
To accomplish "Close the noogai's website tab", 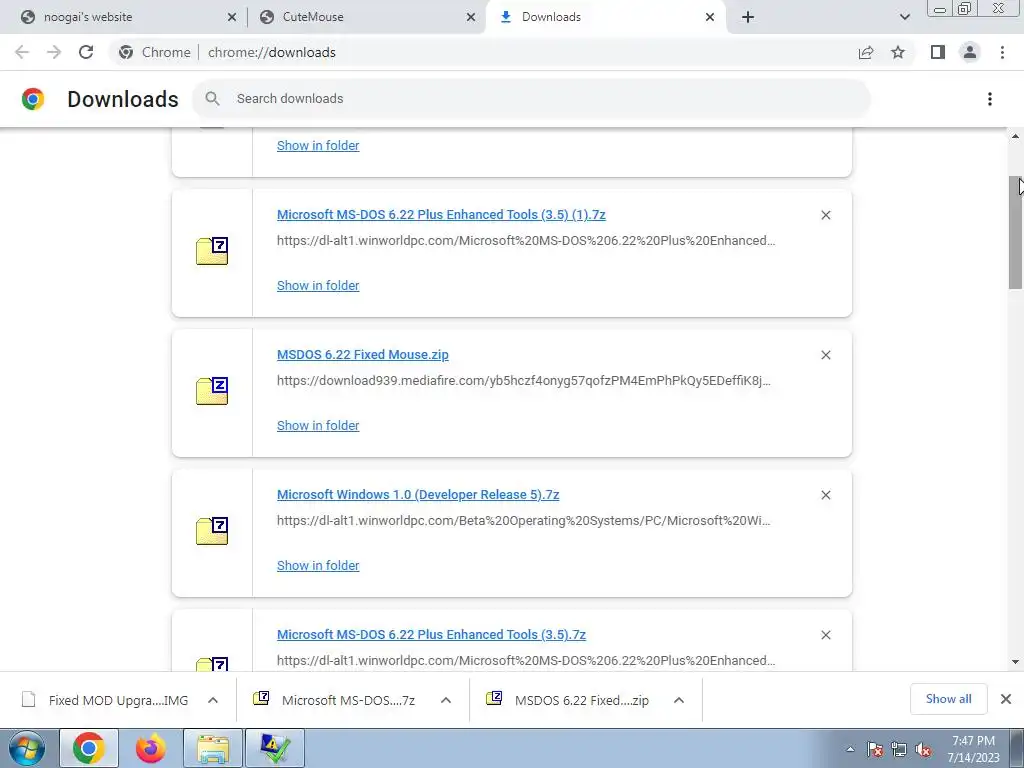I will (232, 18).
